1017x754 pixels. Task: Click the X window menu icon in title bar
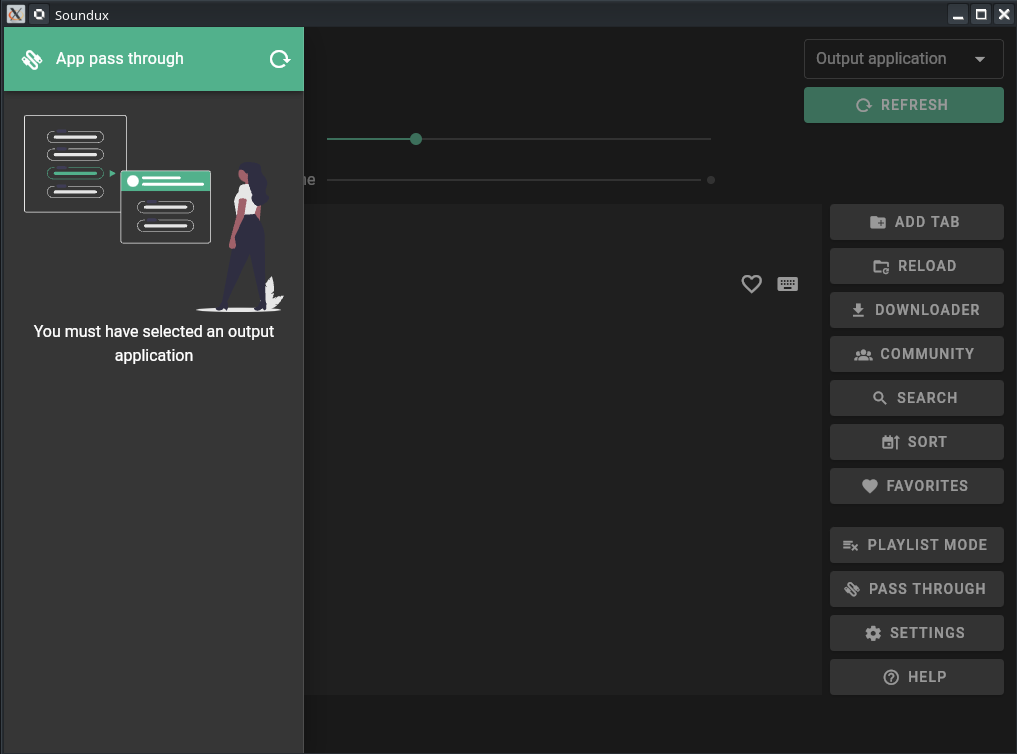click(16, 14)
